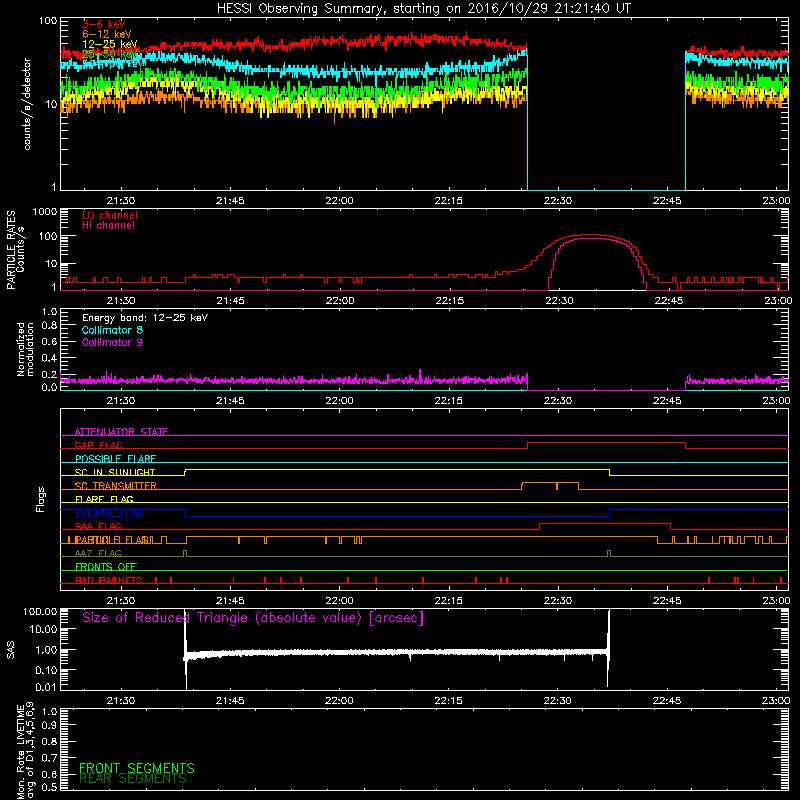Click the 21:45 tick under the modulation plot
This screenshot has width=800, height=800.
(x=230, y=401)
